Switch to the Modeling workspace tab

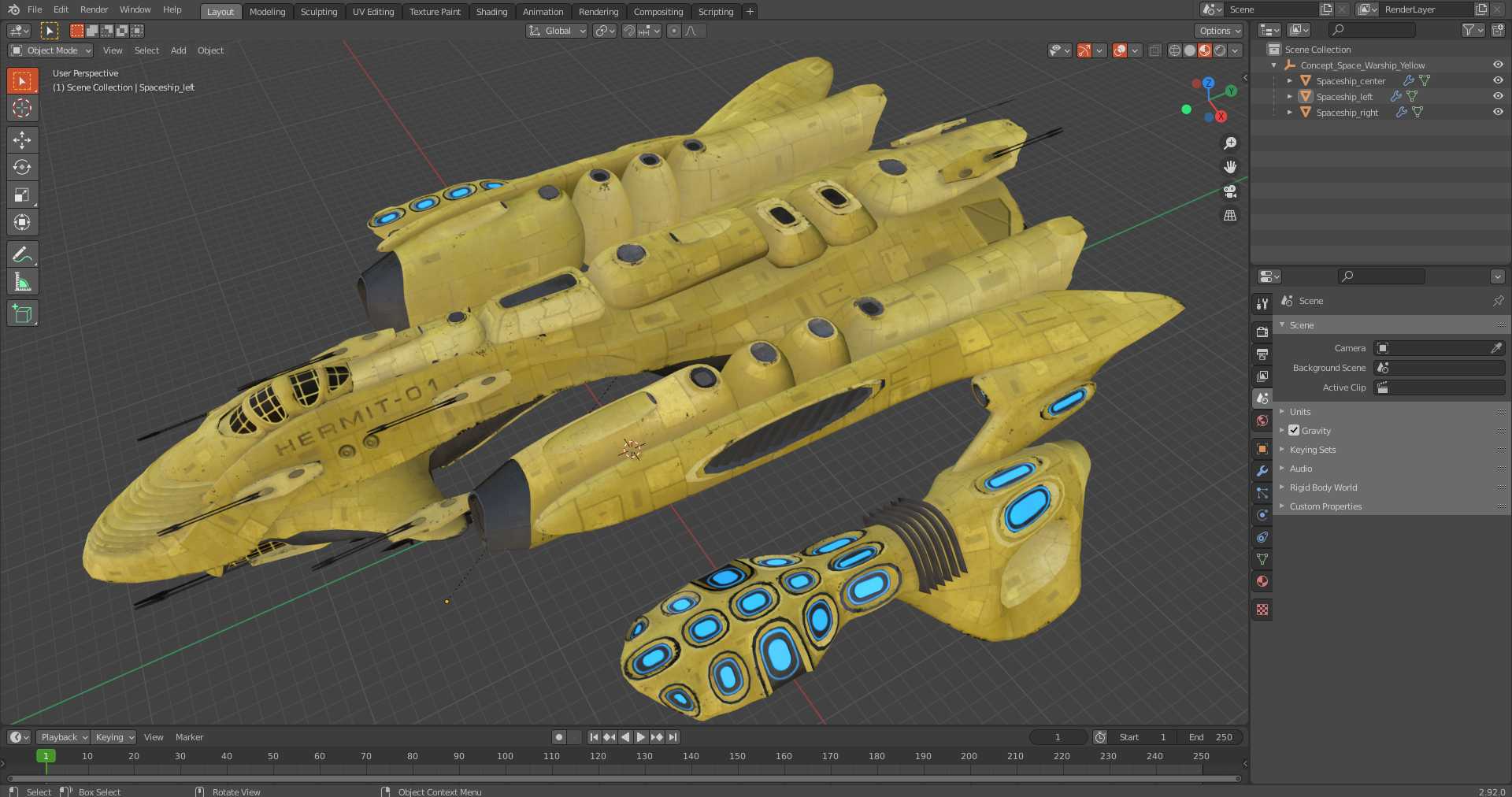pyautogui.click(x=267, y=12)
